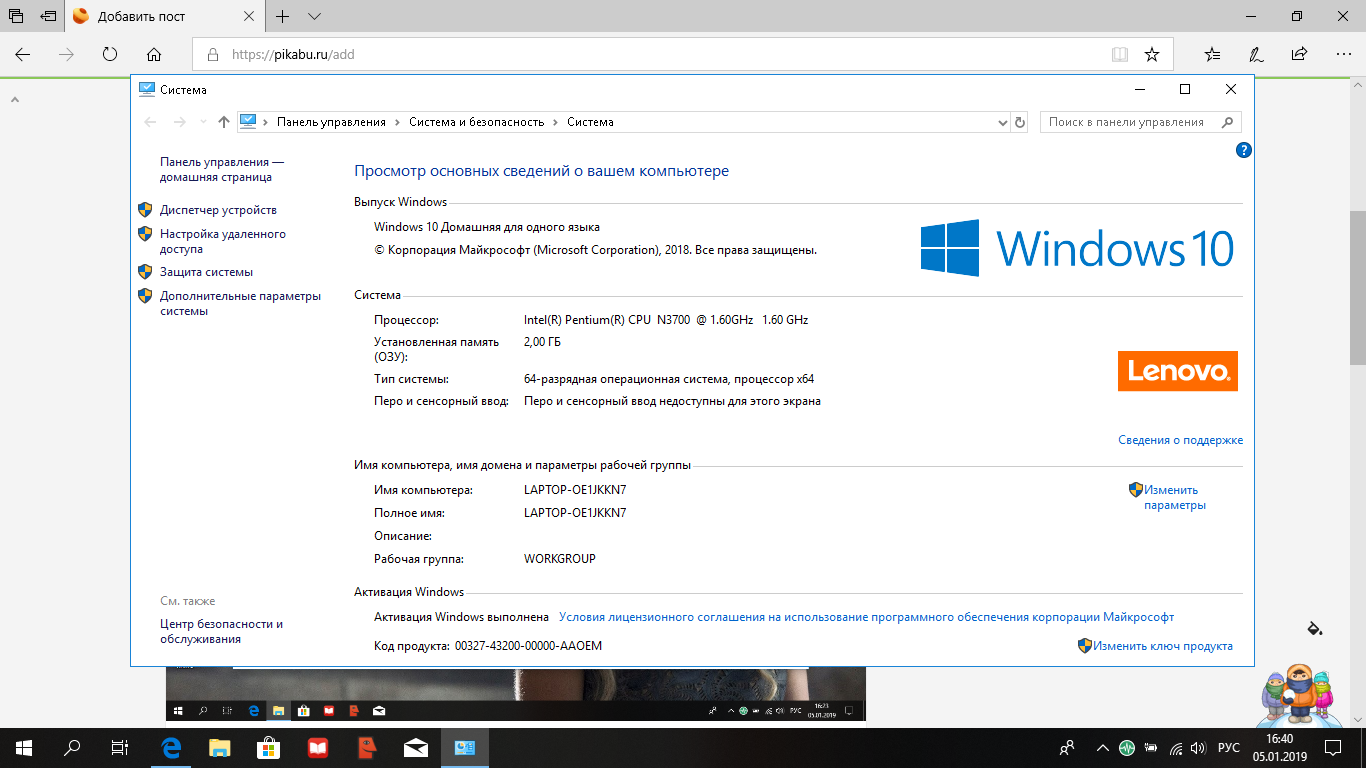Open the People icon in system tray
This screenshot has height=768, width=1366.
(x=1067, y=747)
